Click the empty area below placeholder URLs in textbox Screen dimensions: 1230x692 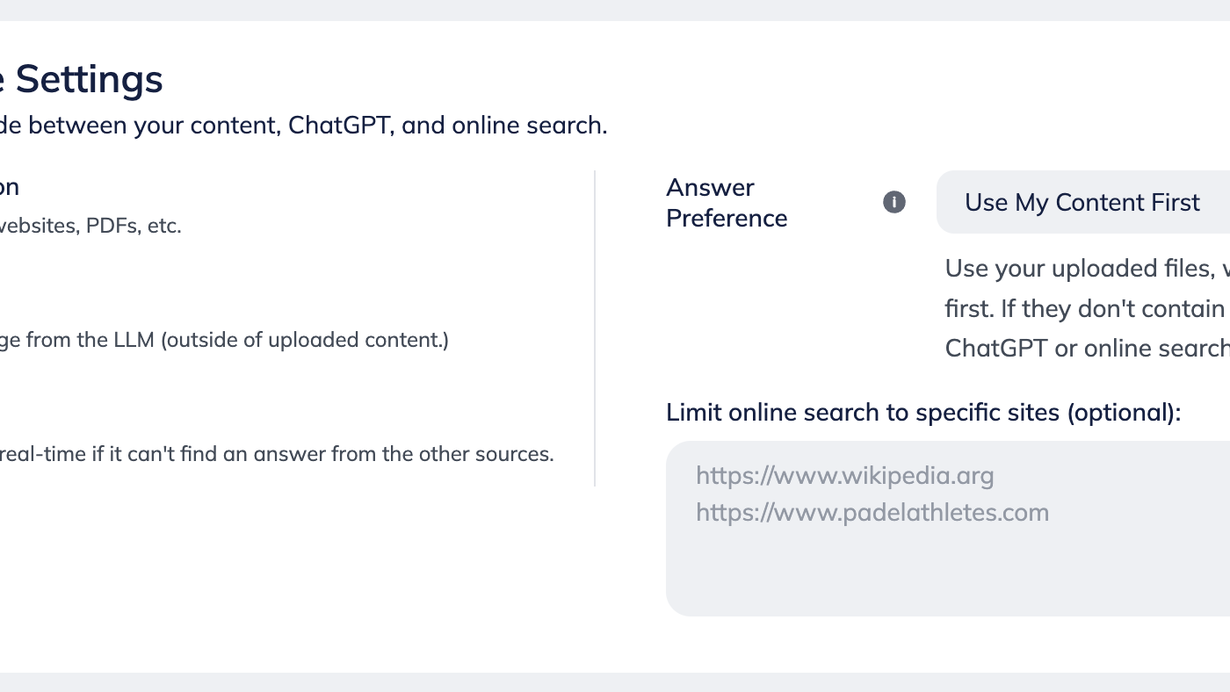pyautogui.click(x=948, y=575)
